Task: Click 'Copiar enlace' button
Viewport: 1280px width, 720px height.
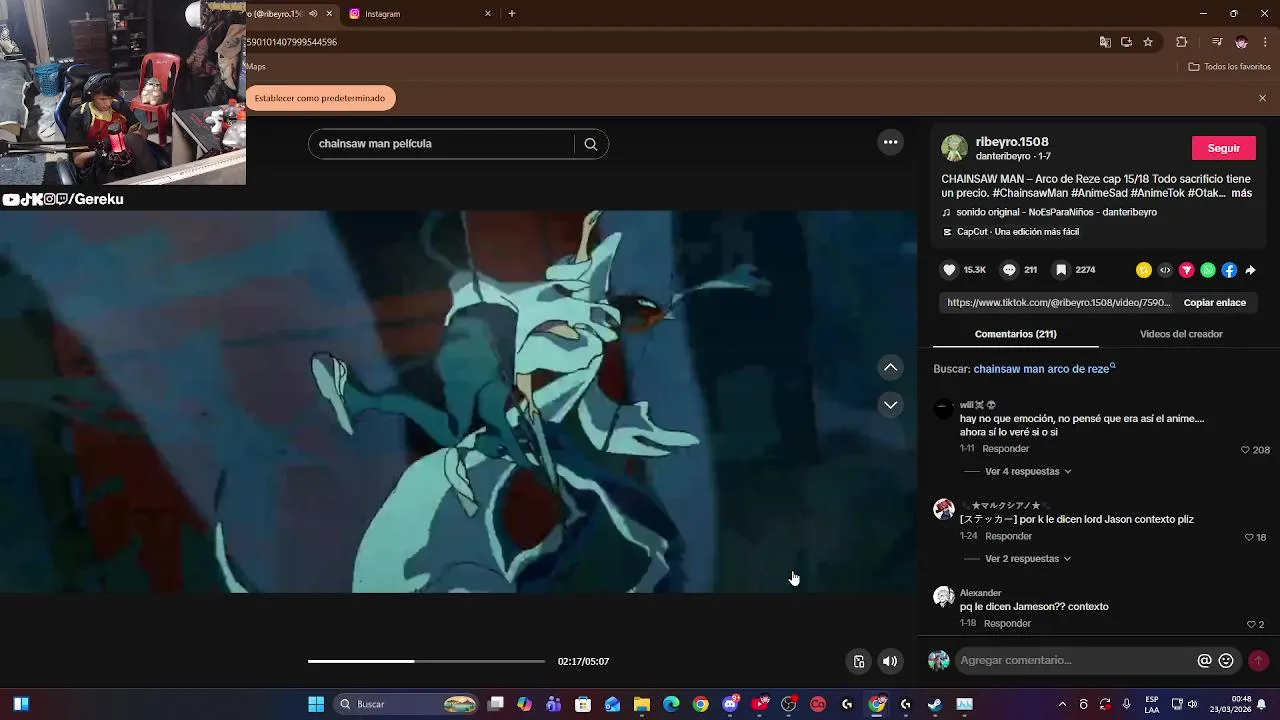Action: coord(1214,302)
